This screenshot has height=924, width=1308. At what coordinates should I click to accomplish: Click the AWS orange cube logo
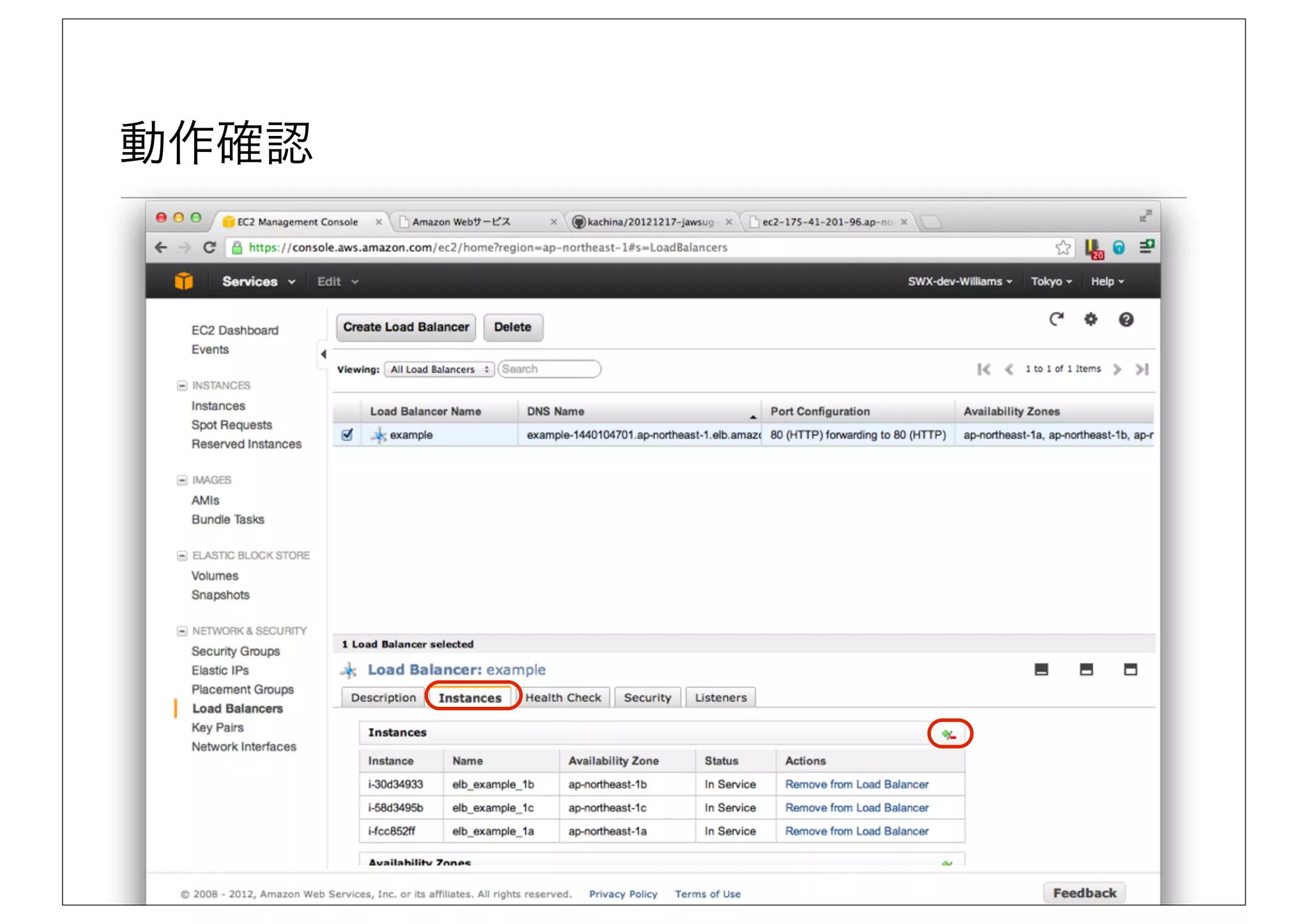click(x=183, y=281)
